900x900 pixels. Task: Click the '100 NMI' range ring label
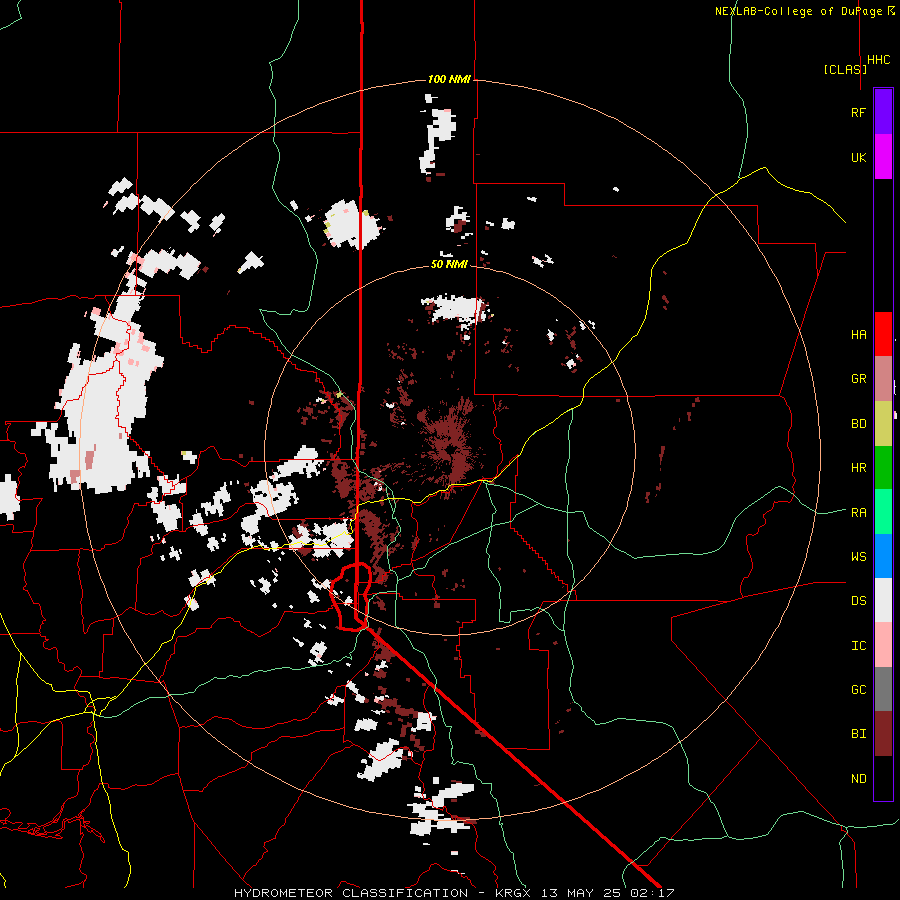(449, 79)
